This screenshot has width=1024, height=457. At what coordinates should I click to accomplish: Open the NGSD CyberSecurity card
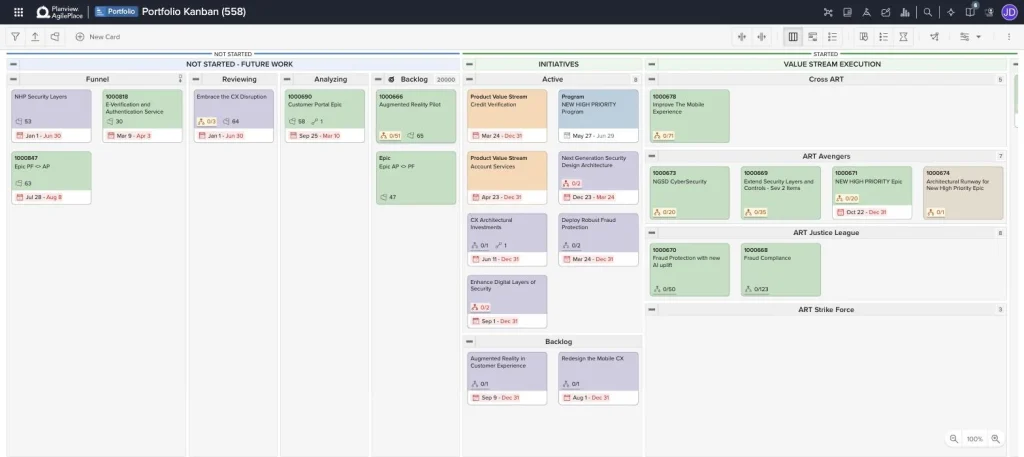click(690, 193)
